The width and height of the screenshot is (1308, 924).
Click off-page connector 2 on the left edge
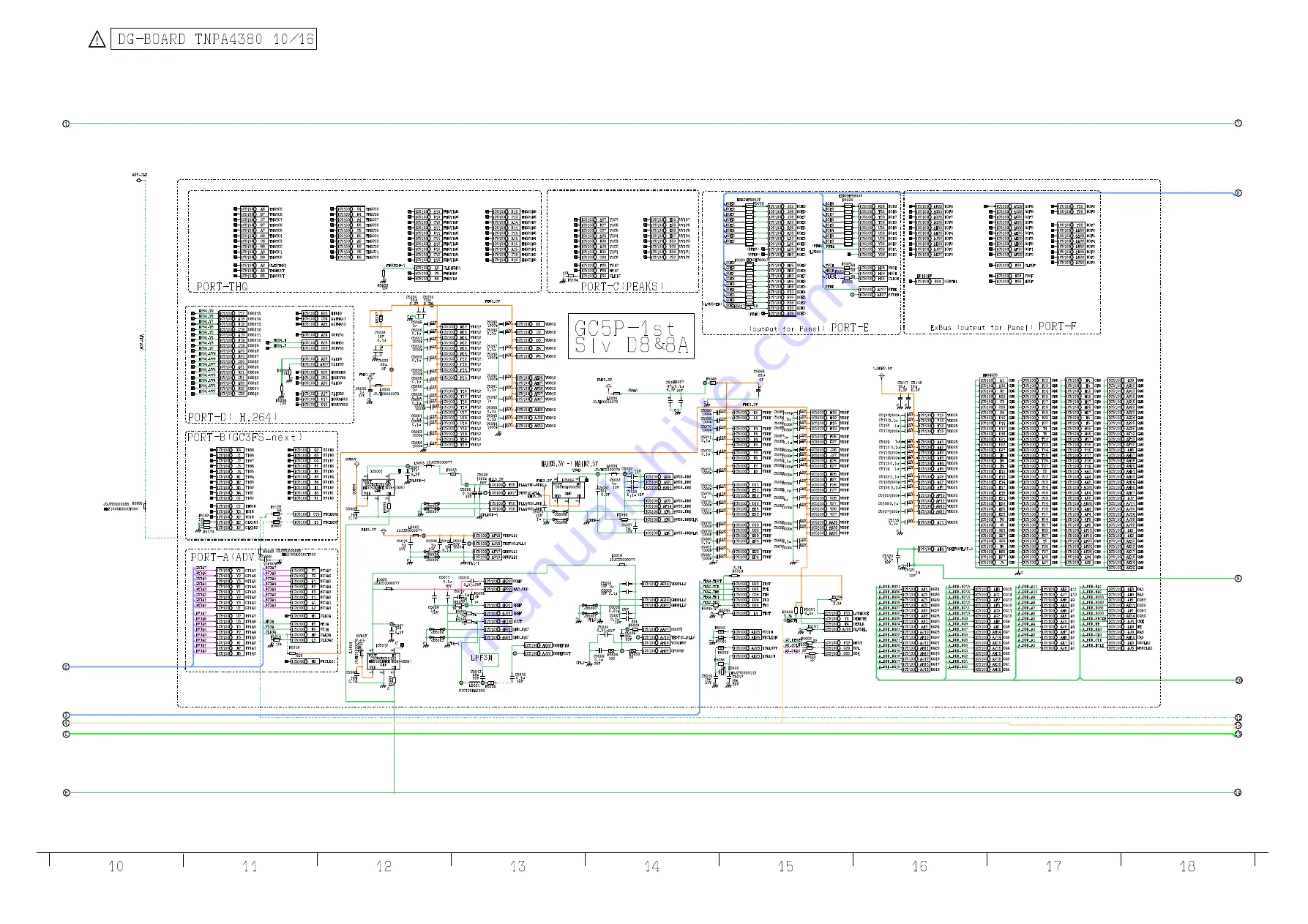[x=66, y=667]
